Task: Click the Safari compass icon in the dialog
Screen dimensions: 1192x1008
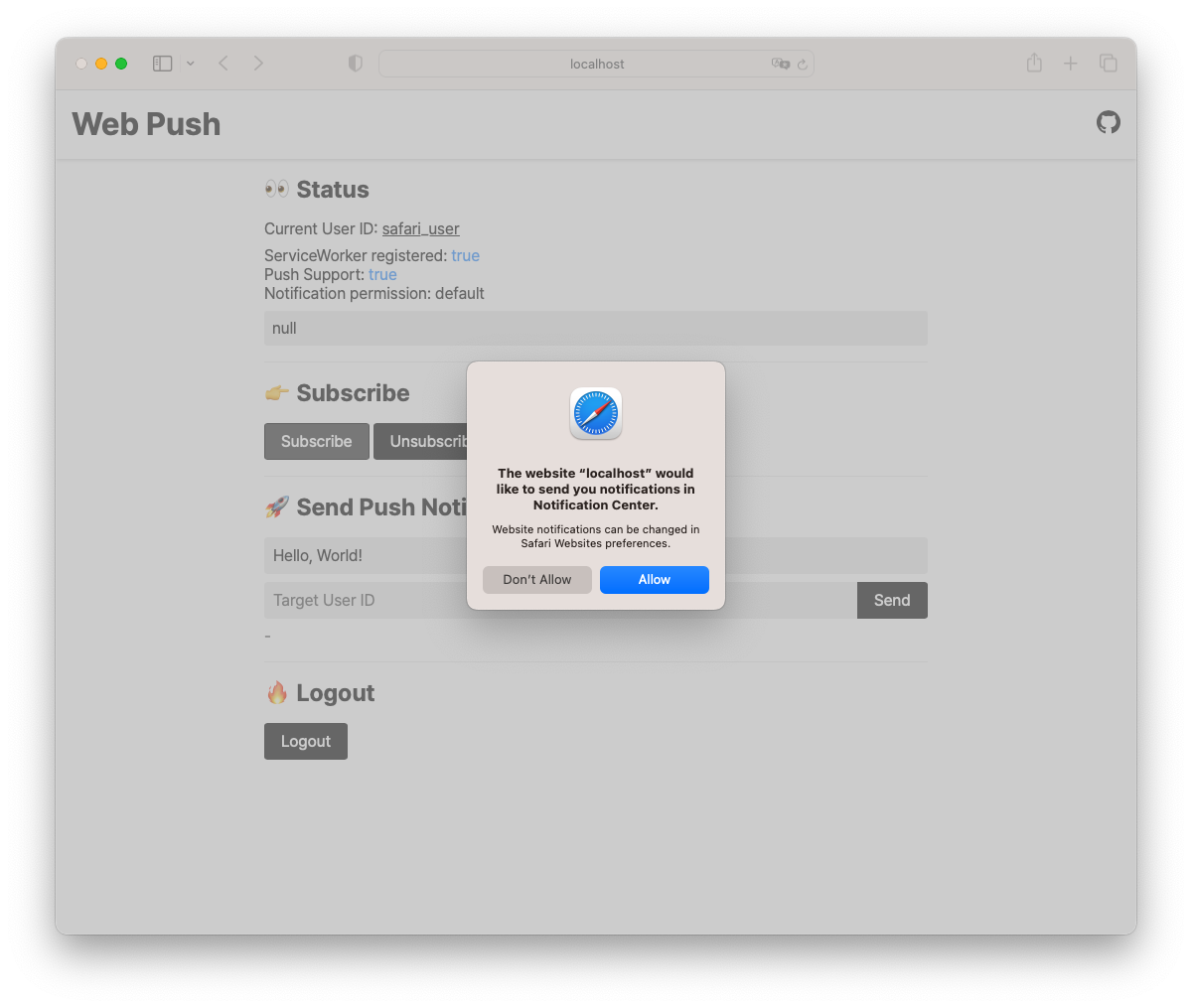Action: point(596,413)
